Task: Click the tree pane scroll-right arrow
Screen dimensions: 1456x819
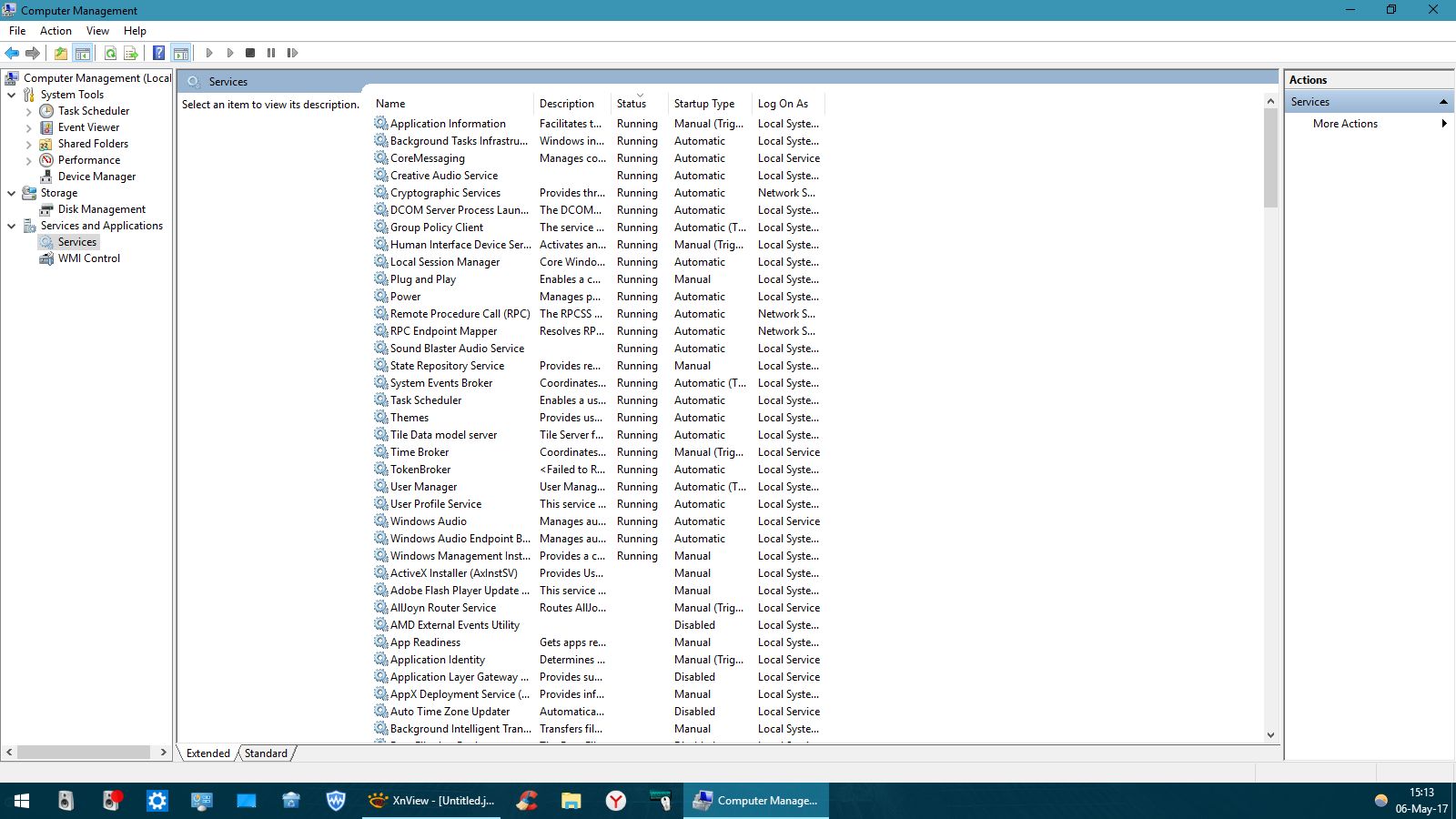Action: pos(163,753)
